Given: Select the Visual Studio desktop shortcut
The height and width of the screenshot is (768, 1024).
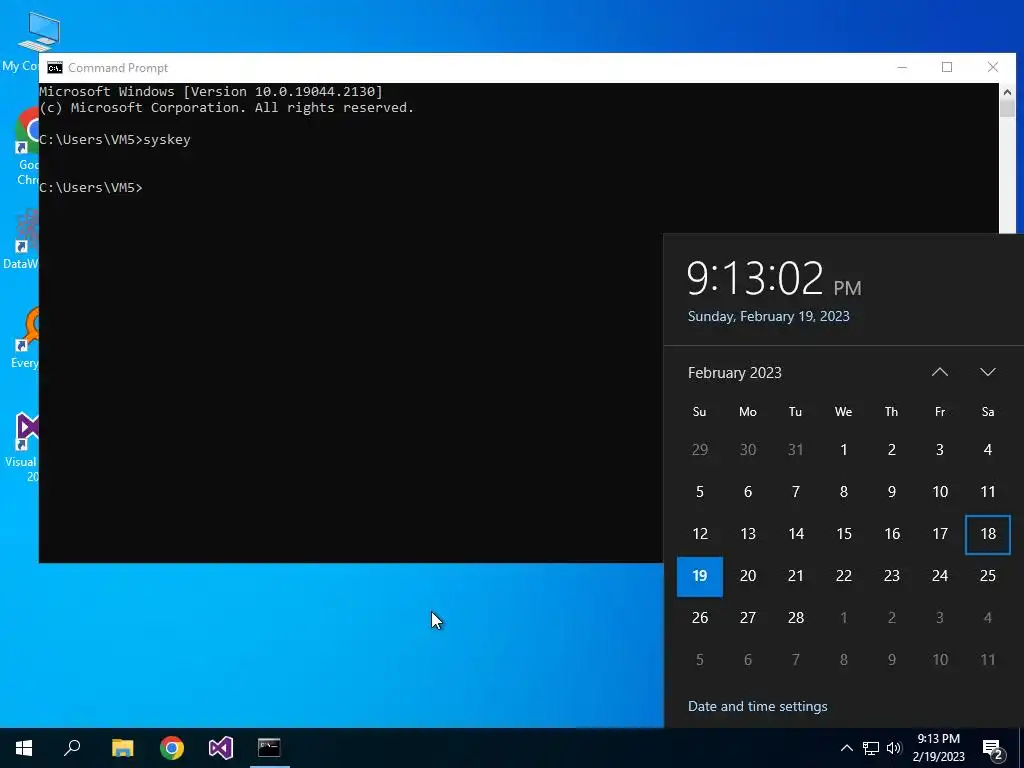Looking at the screenshot, I should tap(23, 447).
